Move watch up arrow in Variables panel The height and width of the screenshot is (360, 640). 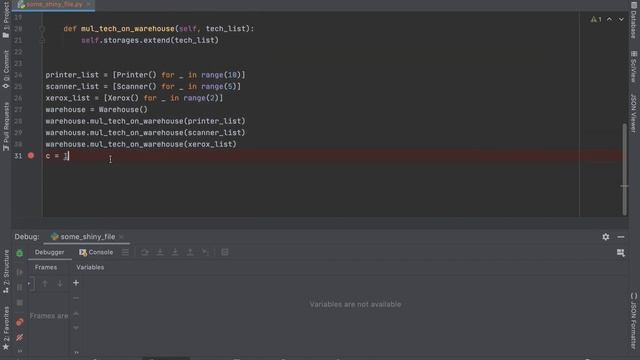point(76,314)
